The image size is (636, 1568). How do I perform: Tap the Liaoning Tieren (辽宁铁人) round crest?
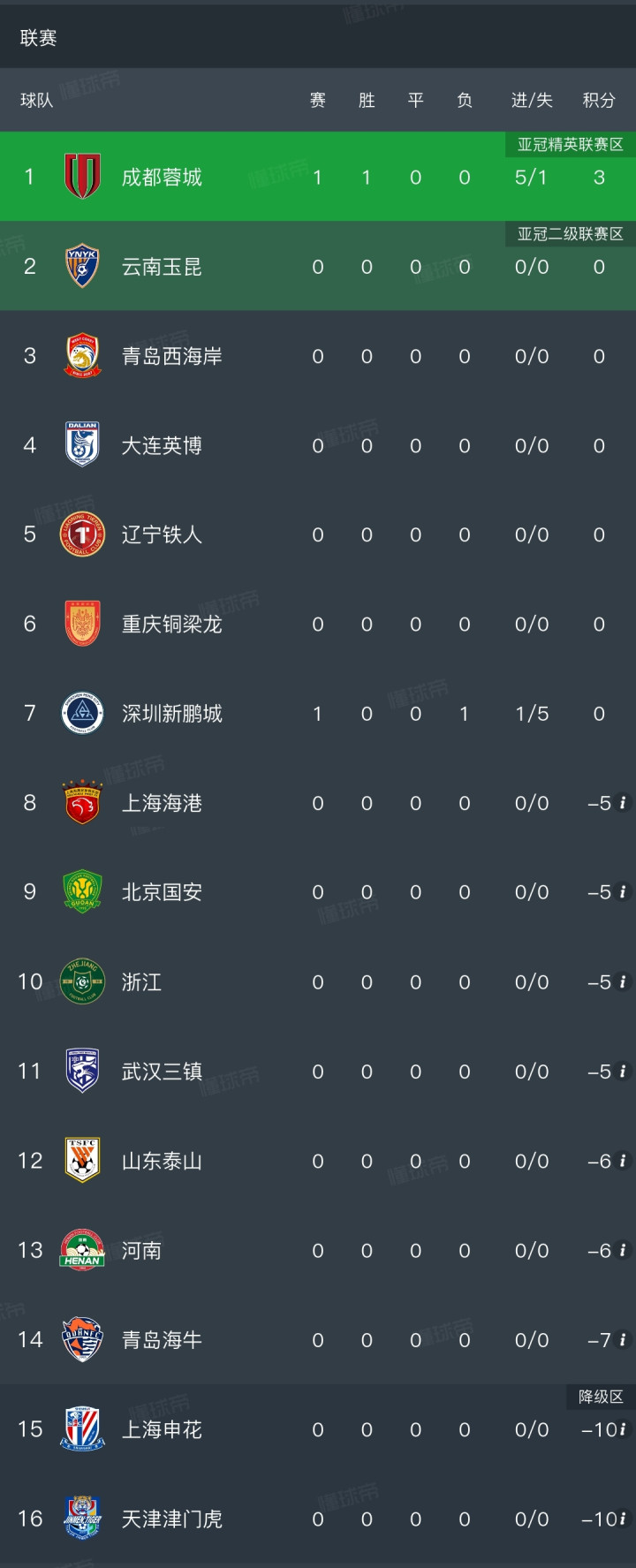pos(83,534)
